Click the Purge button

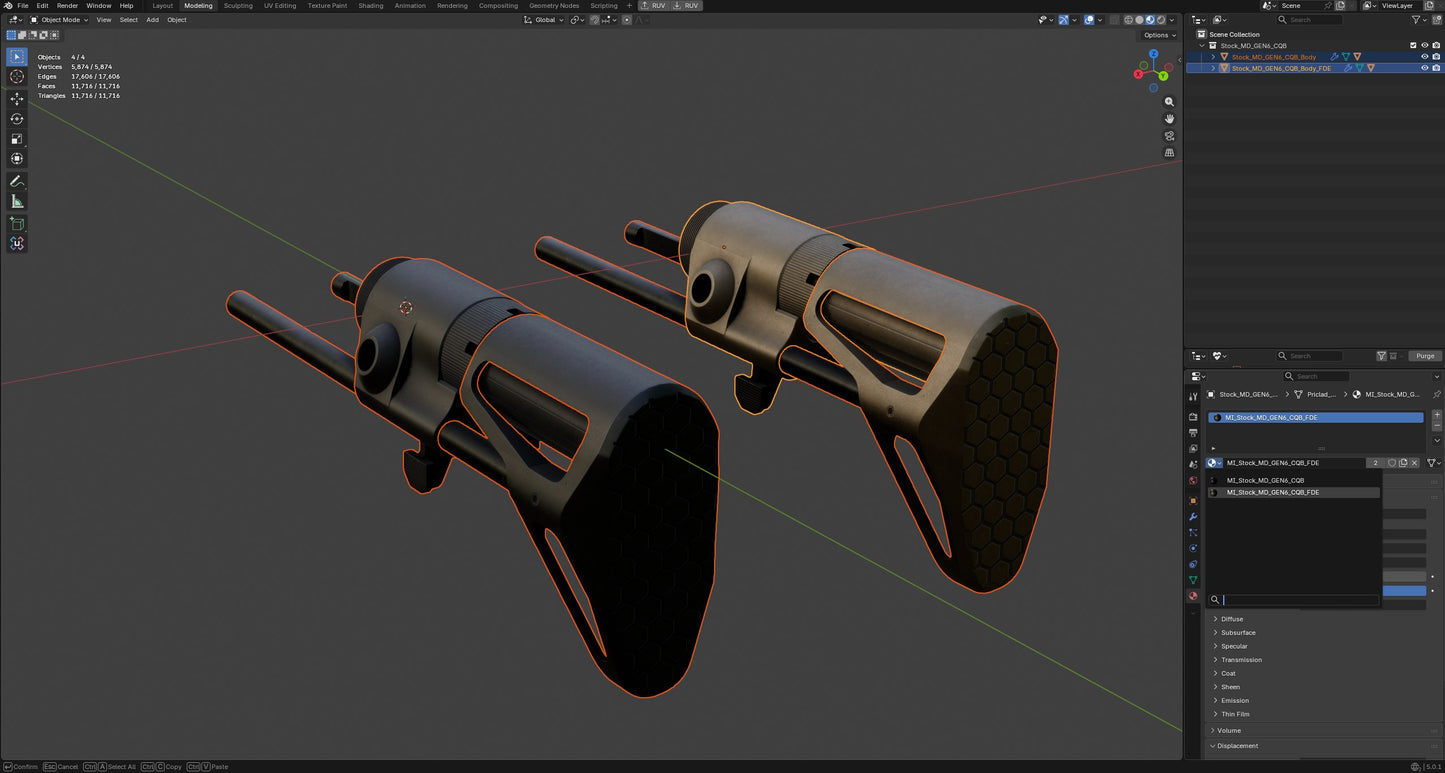coord(1425,356)
